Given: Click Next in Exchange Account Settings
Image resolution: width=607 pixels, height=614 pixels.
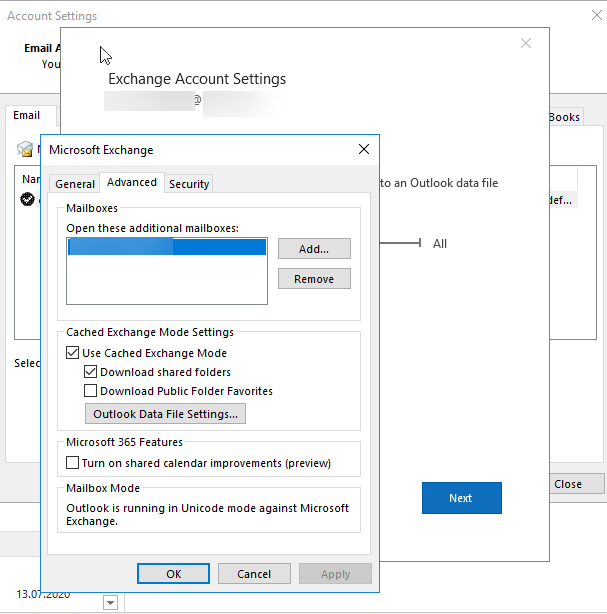Looking at the screenshot, I should 462,498.
